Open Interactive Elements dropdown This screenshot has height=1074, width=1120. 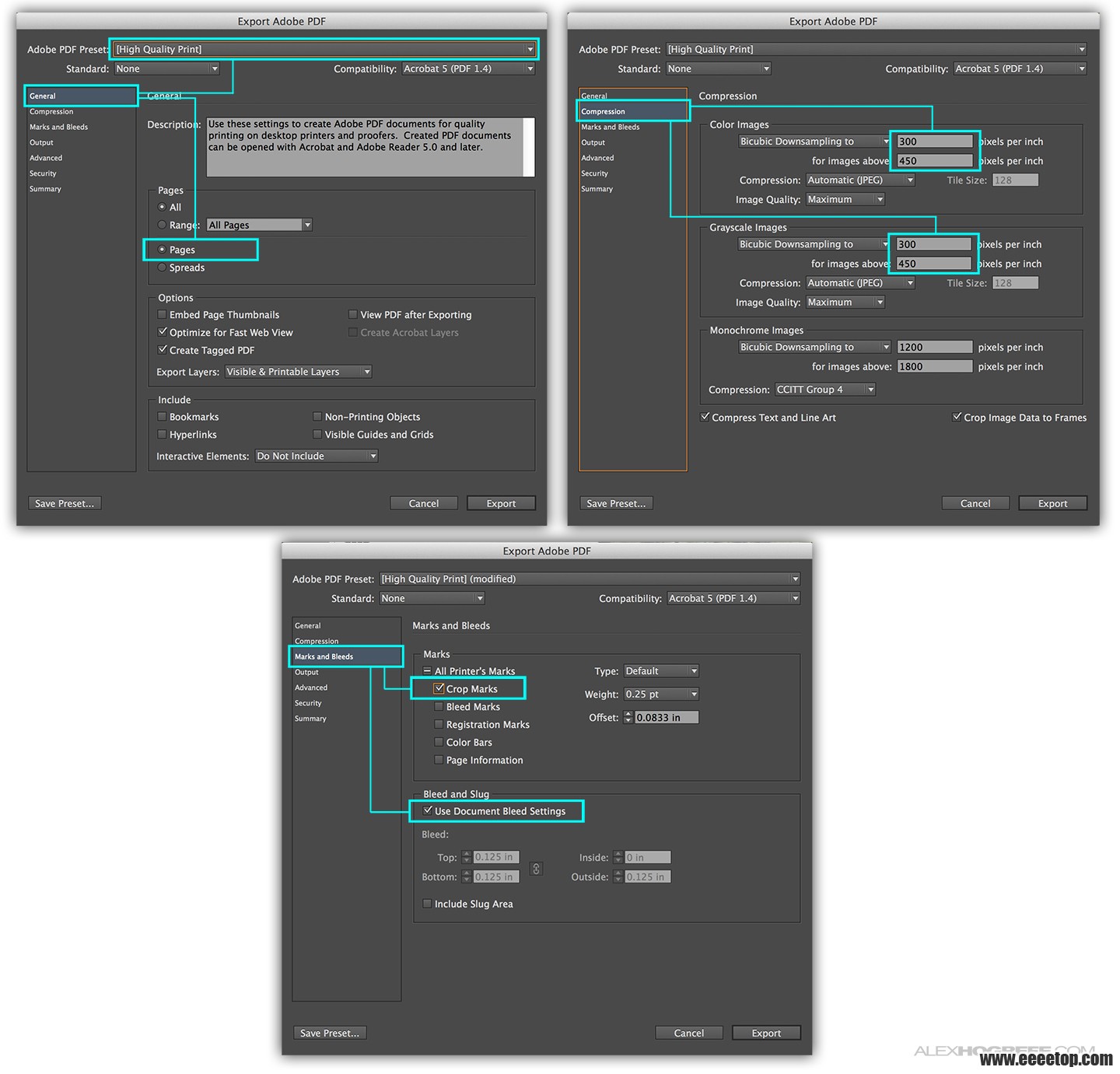coord(317,456)
